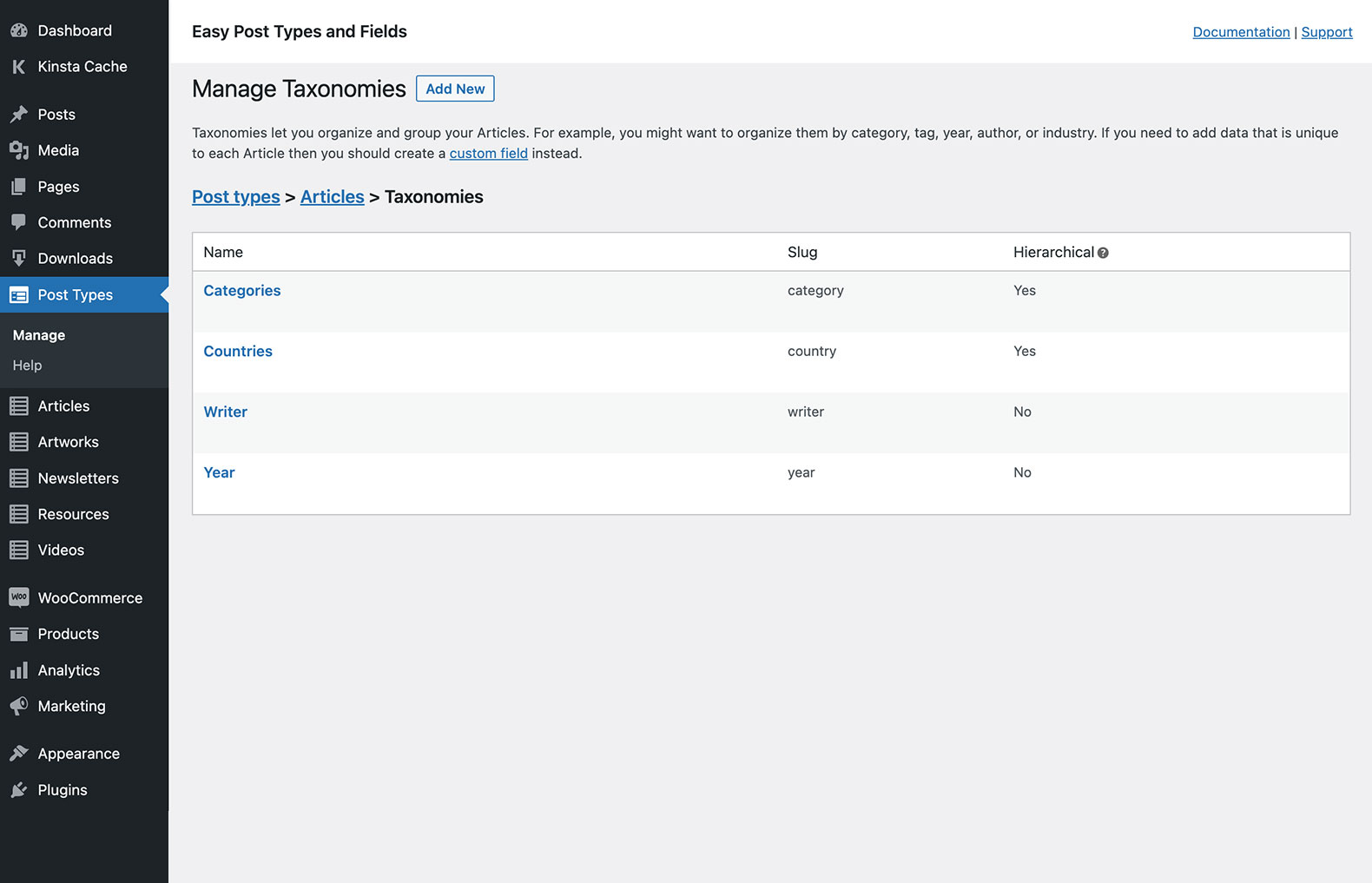
Task: Click the Marketing megaphone icon
Action: (18, 706)
